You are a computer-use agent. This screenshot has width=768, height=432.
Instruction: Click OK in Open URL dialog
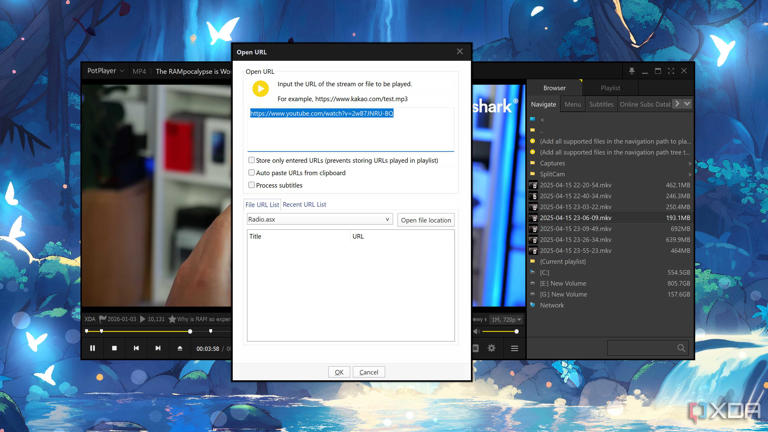click(x=339, y=372)
